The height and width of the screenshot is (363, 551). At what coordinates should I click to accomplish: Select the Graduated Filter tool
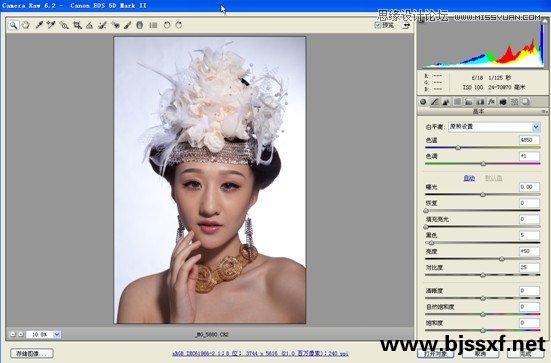[140, 25]
